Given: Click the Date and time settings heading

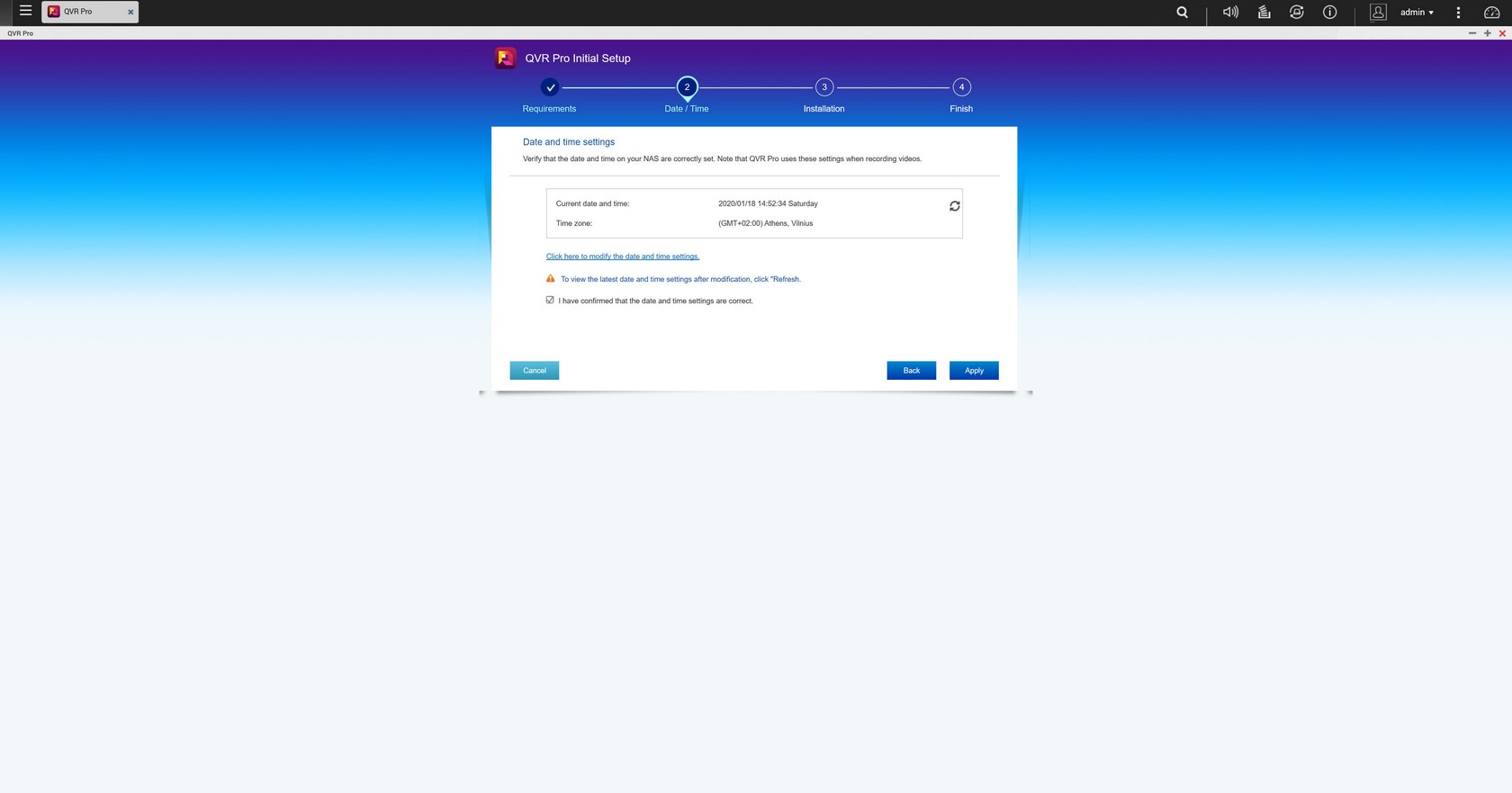Looking at the screenshot, I should point(569,142).
